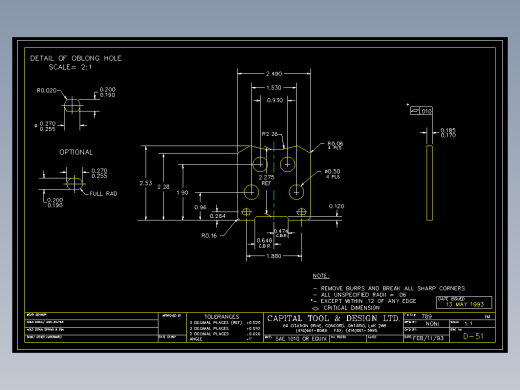Select the '2.275 REF' dimension

pyautogui.click(x=266, y=180)
